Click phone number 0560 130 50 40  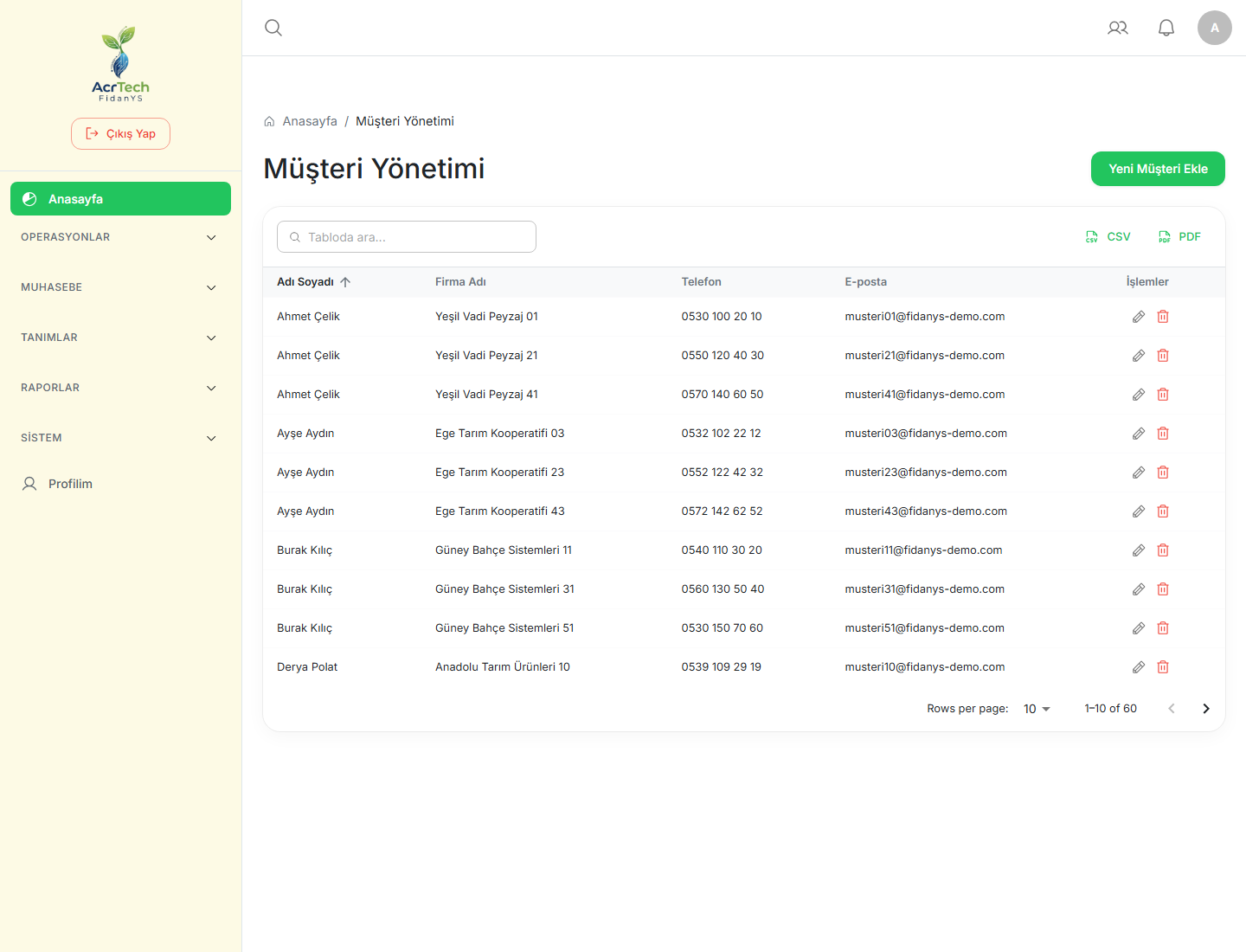[723, 589]
